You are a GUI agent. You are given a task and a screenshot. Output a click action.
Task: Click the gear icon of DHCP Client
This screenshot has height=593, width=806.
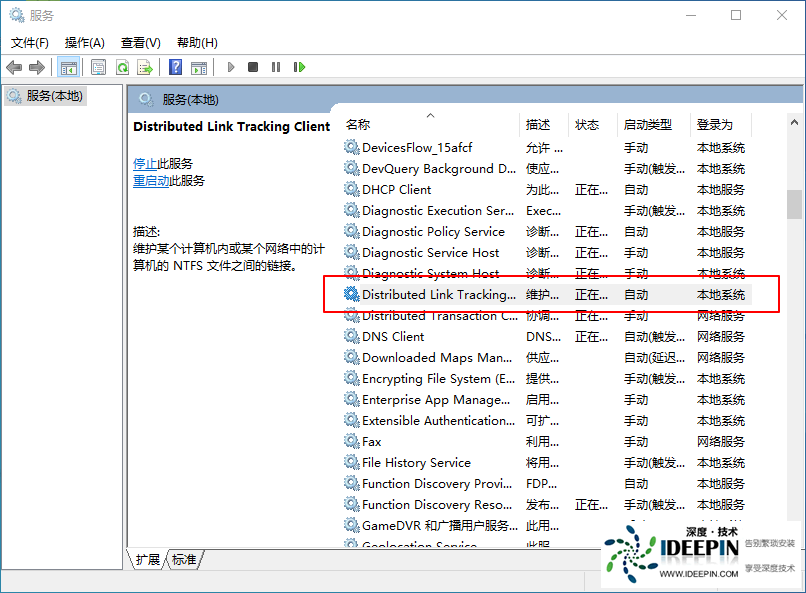[352, 190]
